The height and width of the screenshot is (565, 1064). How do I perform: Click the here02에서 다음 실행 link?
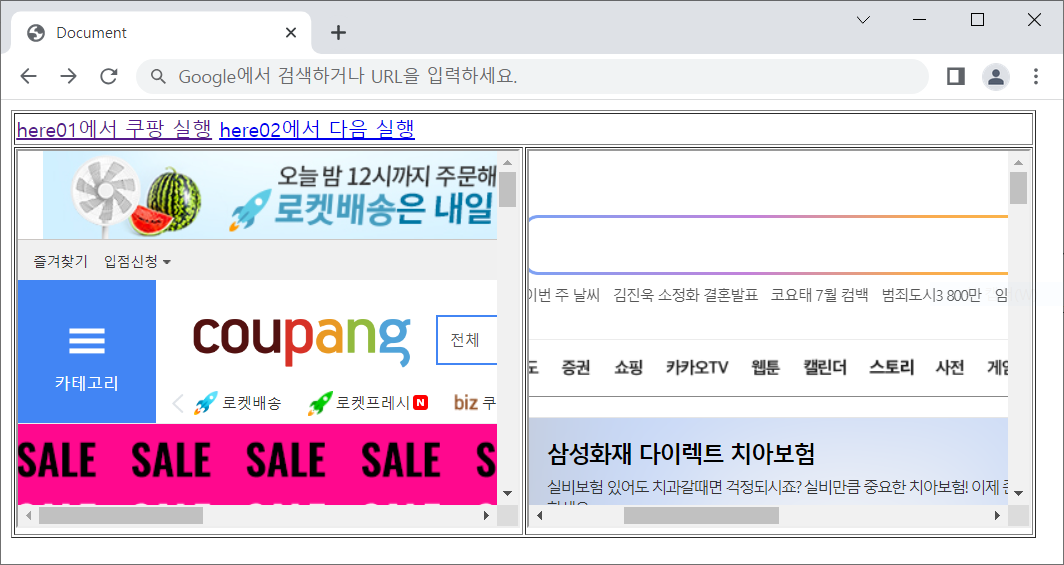click(x=317, y=129)
